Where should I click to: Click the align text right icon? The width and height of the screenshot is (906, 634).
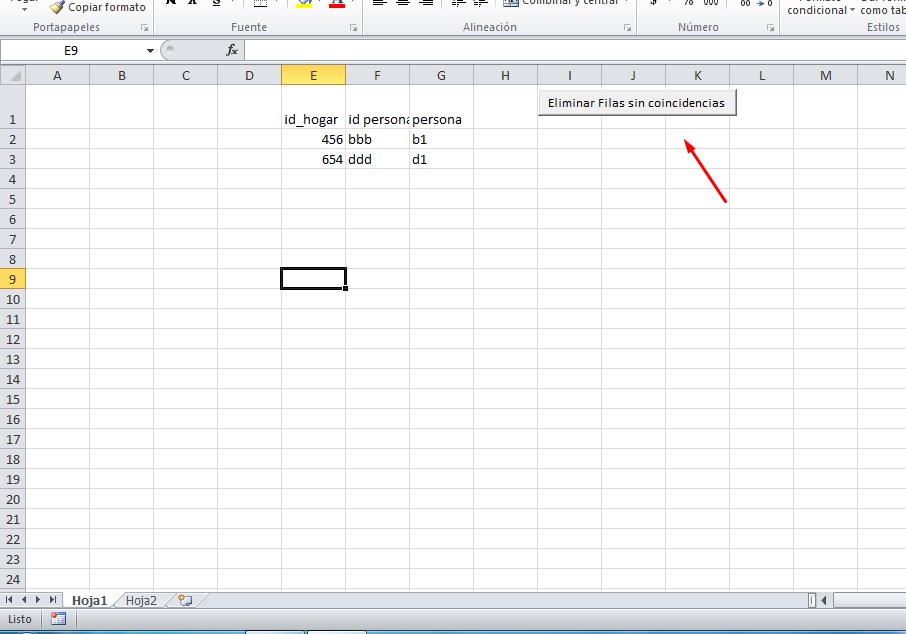(x=426, y=2)
